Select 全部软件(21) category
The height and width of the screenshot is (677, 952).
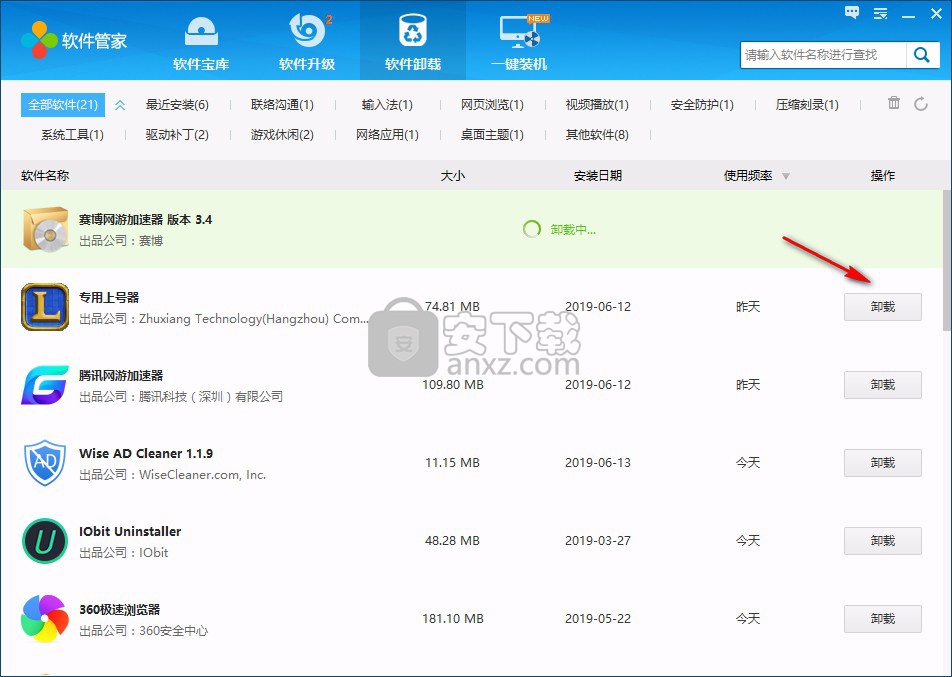(63, 104)
